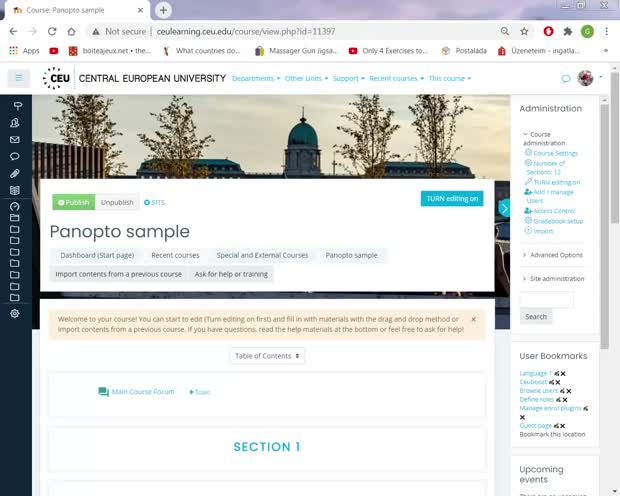This screenshot has height=496, width=620.
Task: Open the user menu arrow beside avatar
Action: pyautogui.click(x=601, y=77)
